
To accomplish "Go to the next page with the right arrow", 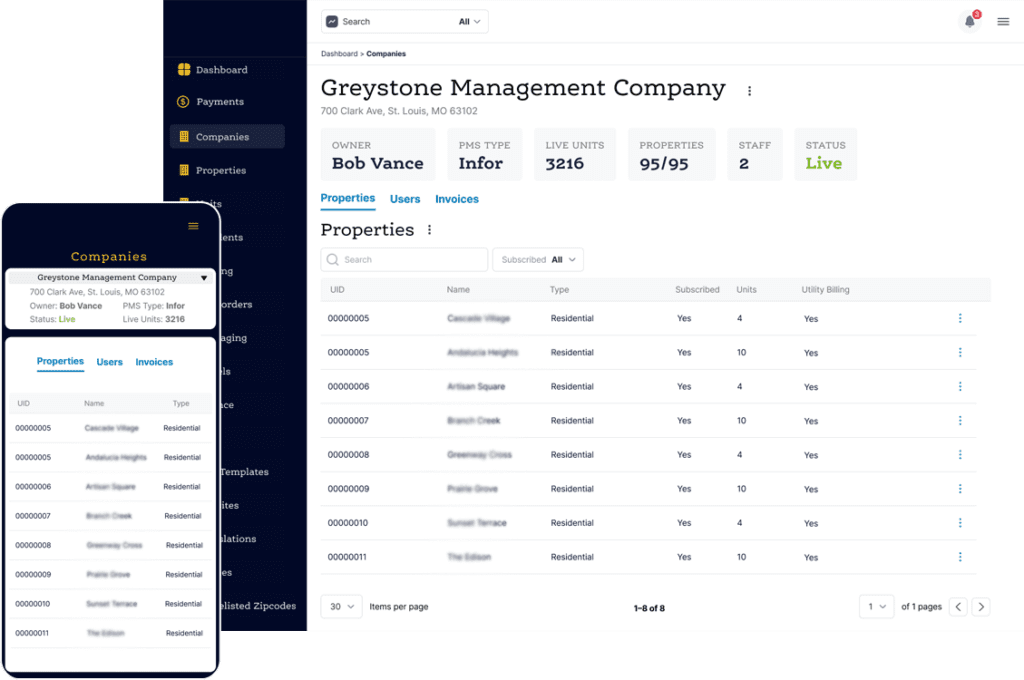I will click(x=981, y=607).
